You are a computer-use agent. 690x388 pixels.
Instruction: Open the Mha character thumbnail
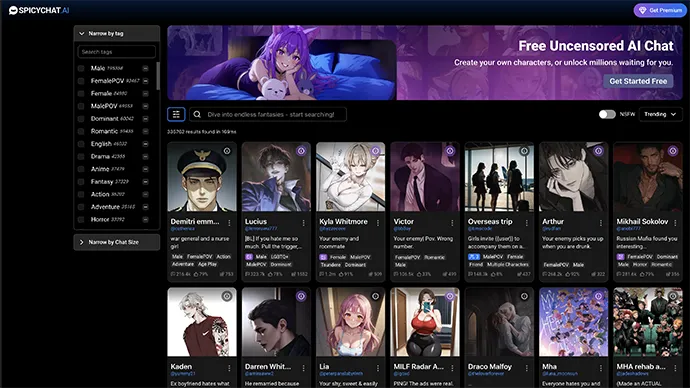pos(573,322)
